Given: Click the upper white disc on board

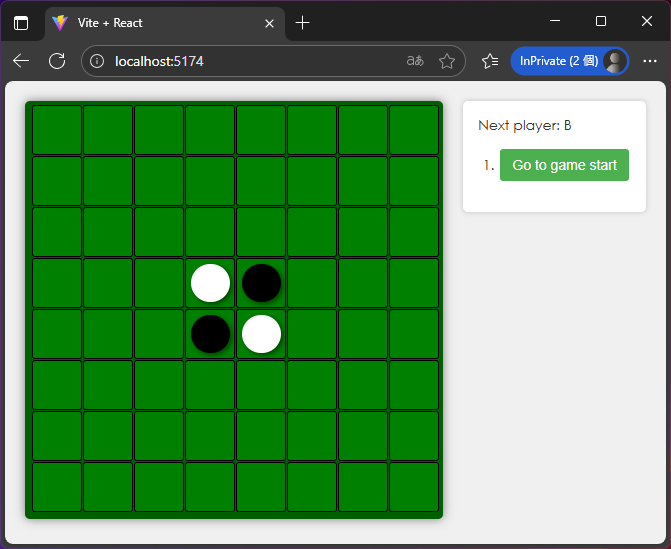Looking at the screenshot, I should click(x=210, y=283).
